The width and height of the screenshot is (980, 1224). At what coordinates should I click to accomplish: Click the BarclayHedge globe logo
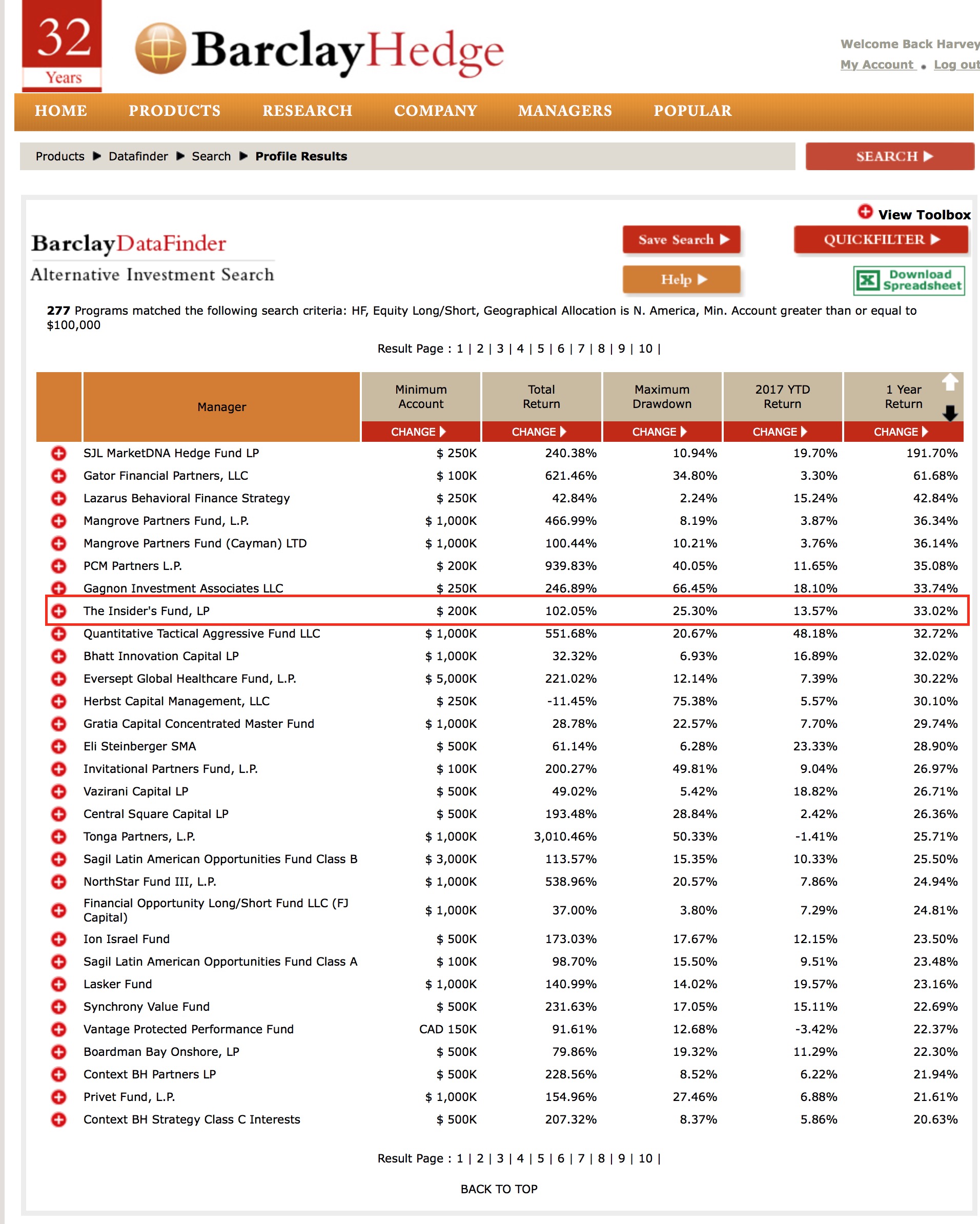[160, 48]
